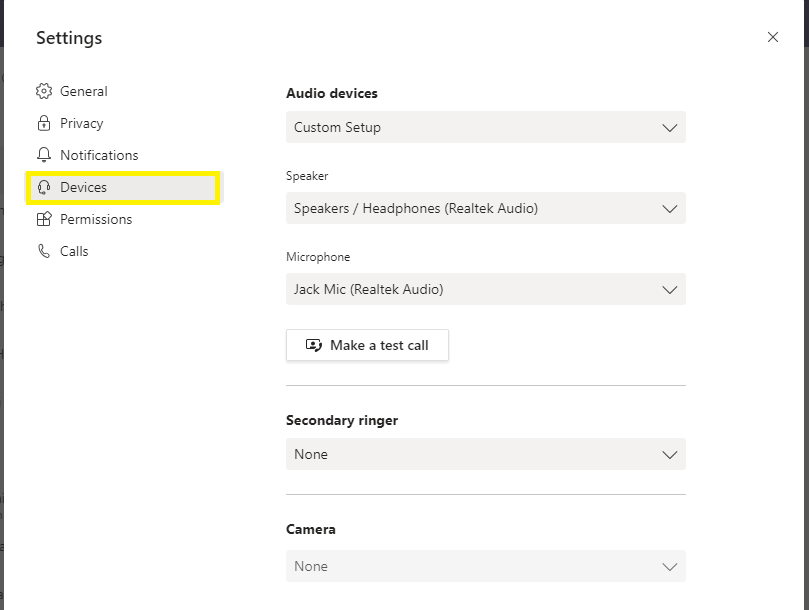Viewport: 809px width, 610px height.
Task: Switch to Privacy settings
Action: [82, 123]
